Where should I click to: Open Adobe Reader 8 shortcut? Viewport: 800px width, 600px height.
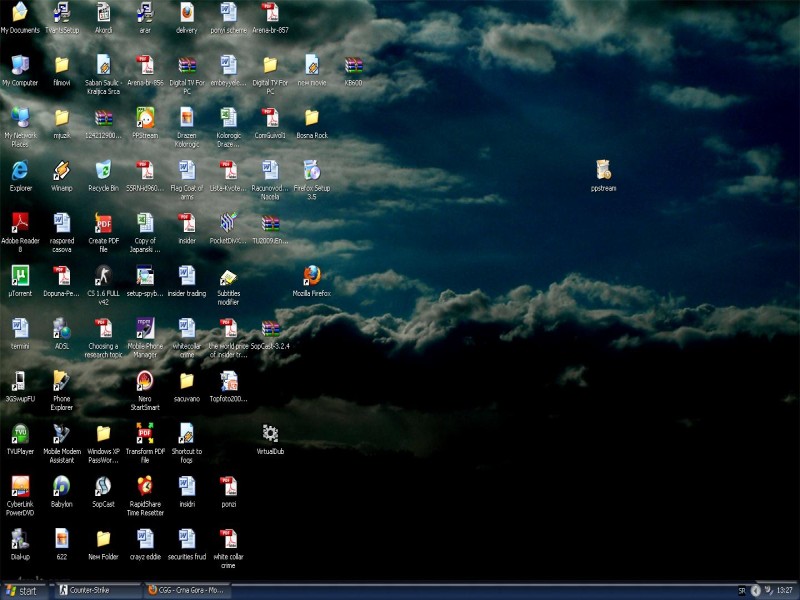click(x=19, y=222)
